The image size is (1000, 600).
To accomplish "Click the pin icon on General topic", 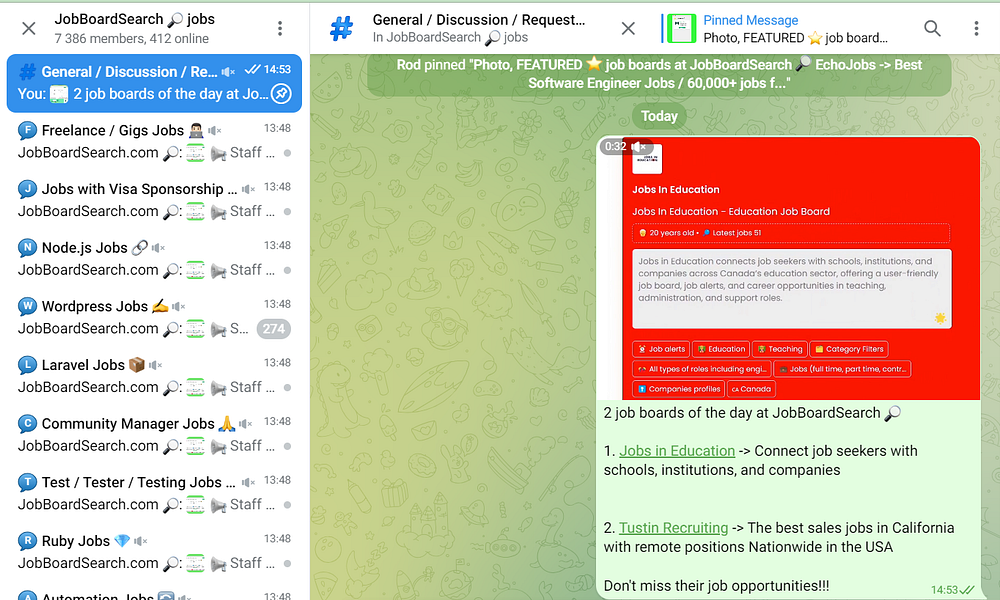I will click(281, 94).
